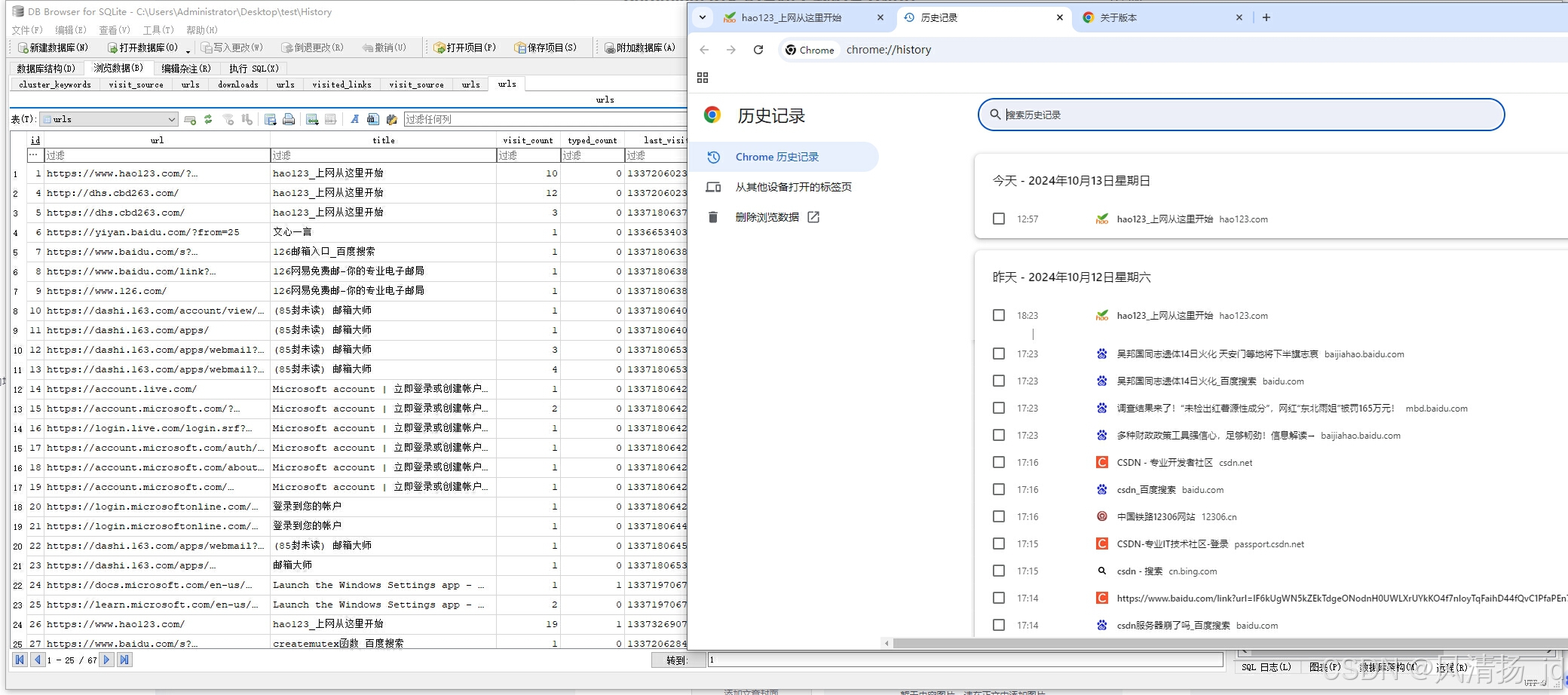The height and width of the screenshot is (695, 1568).
Task: Go to first page of records
Action: 20,660
